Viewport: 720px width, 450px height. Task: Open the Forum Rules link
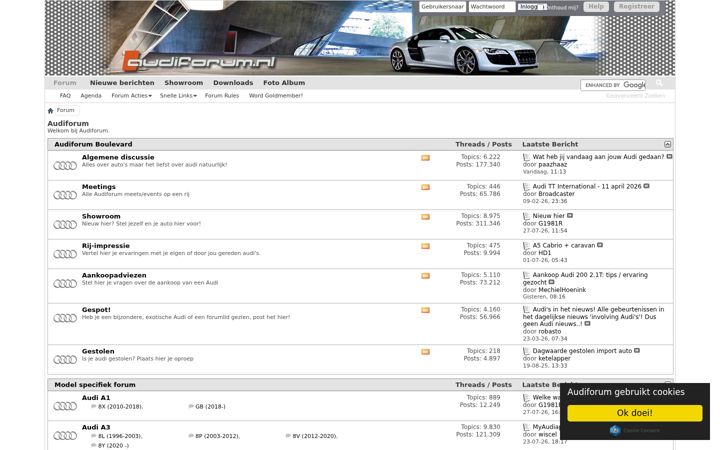pyautogui.click(x=222, y=96)
